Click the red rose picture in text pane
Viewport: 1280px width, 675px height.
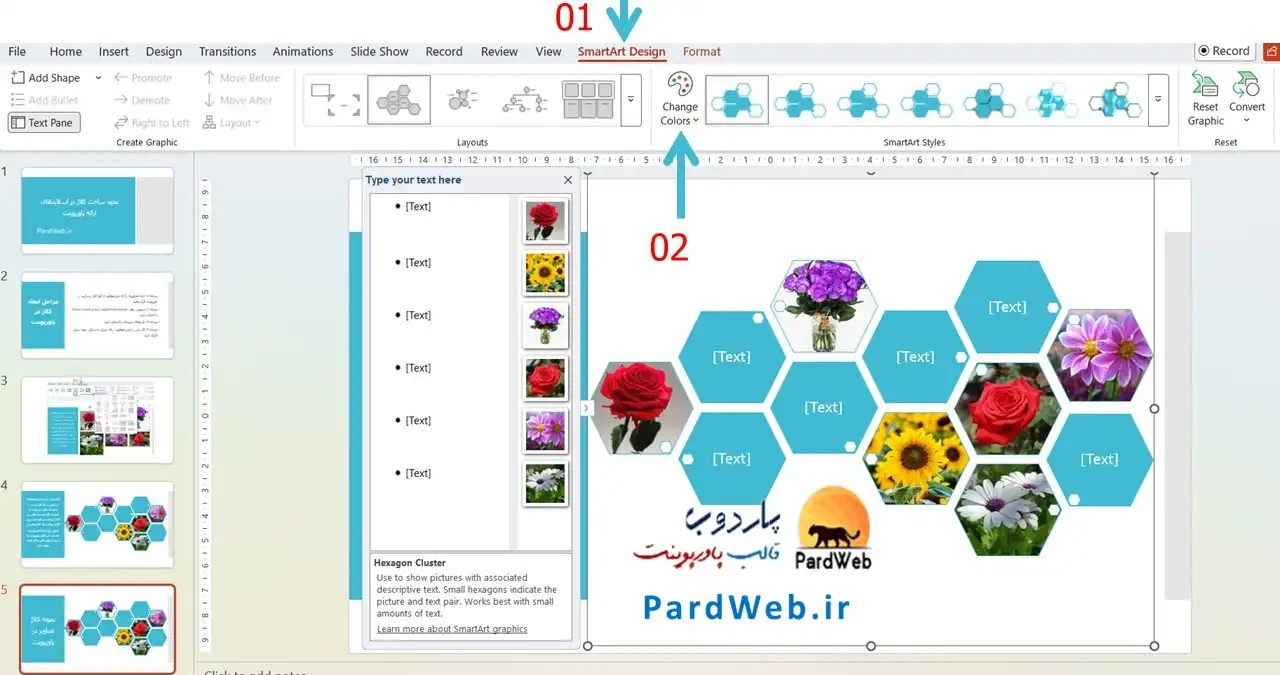(545, 221)
